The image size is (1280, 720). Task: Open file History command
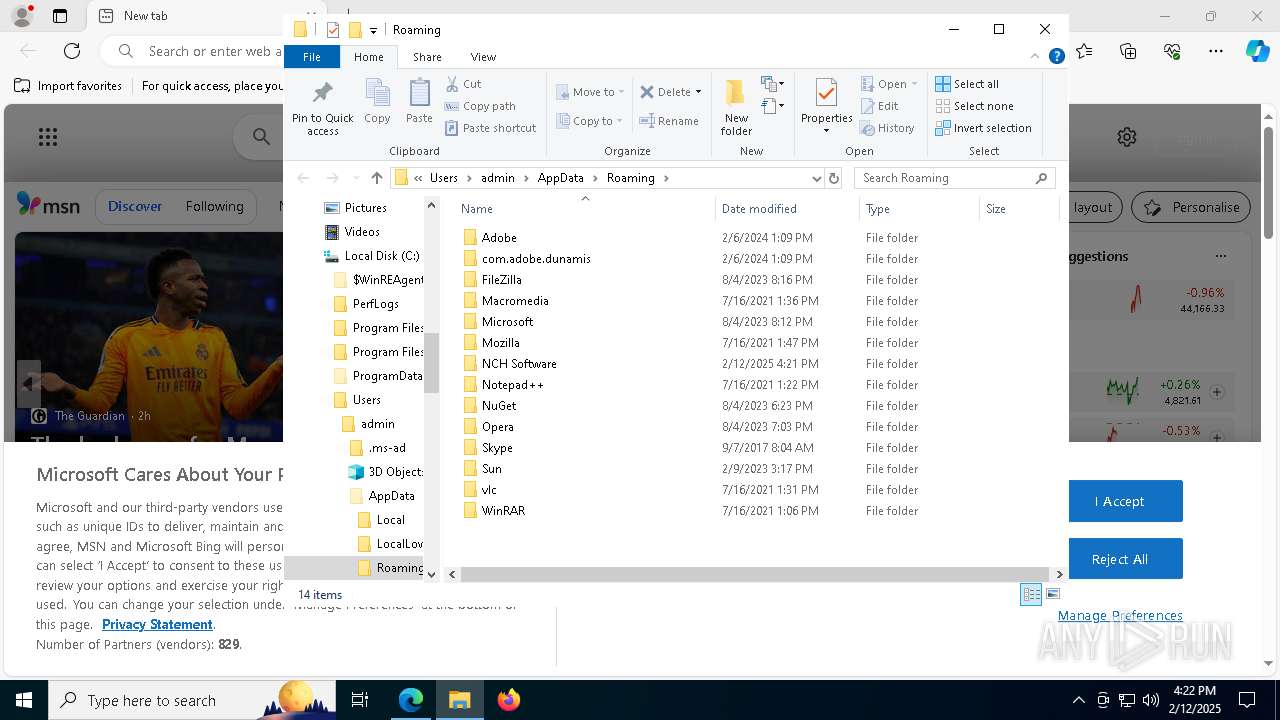click(x=887, y=128)
